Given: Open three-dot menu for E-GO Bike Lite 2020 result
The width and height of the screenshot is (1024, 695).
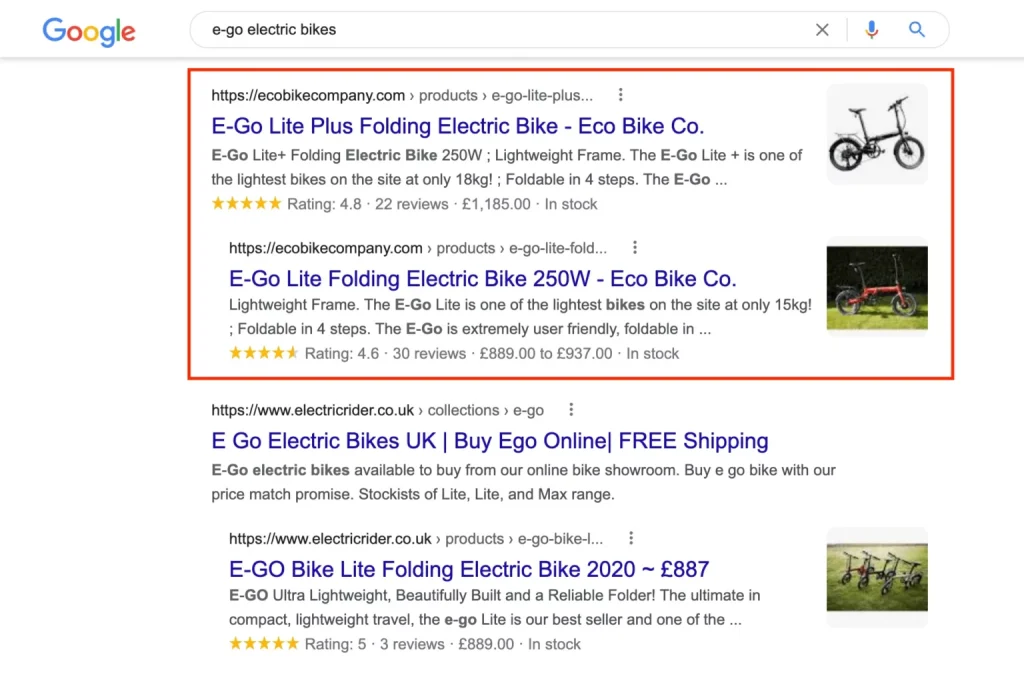Looking at the screenshot, I should [631, 538].
